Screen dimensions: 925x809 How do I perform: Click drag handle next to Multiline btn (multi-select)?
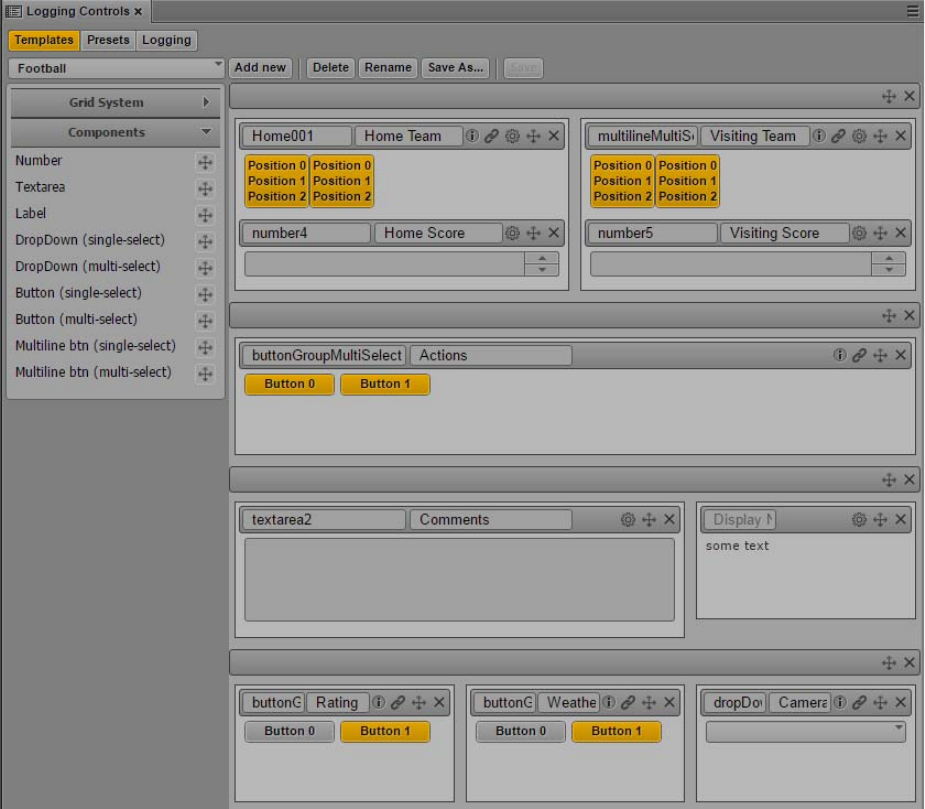(x=205, y=374)
